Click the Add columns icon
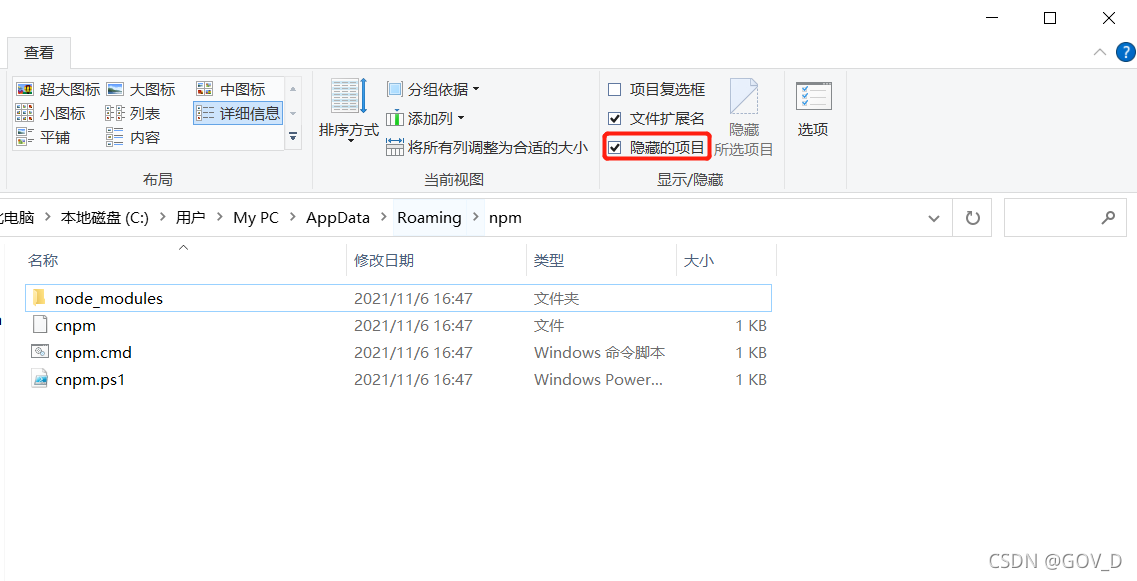 (394, 118)
